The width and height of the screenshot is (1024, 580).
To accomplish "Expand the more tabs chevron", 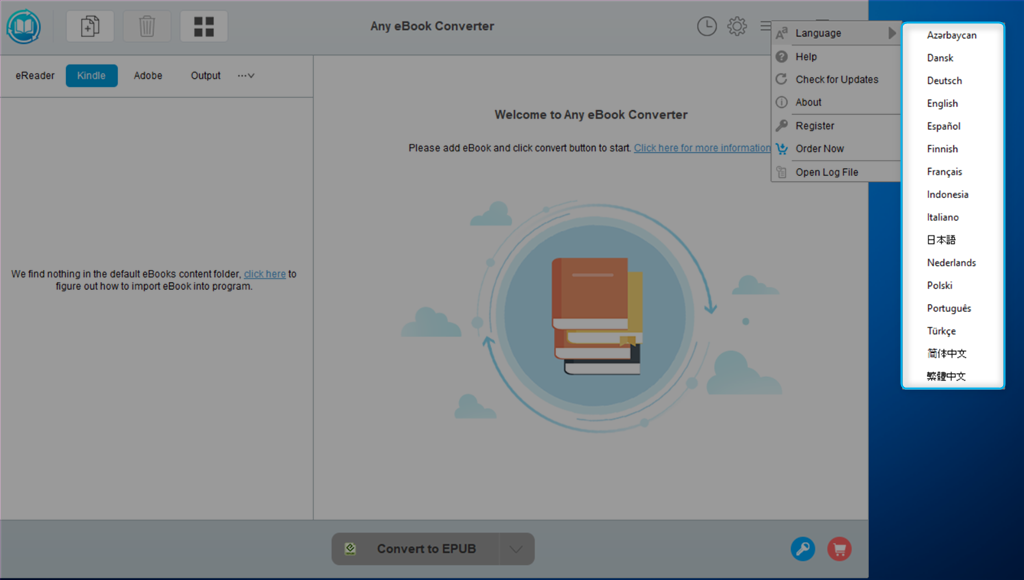I will click(246, 76).
